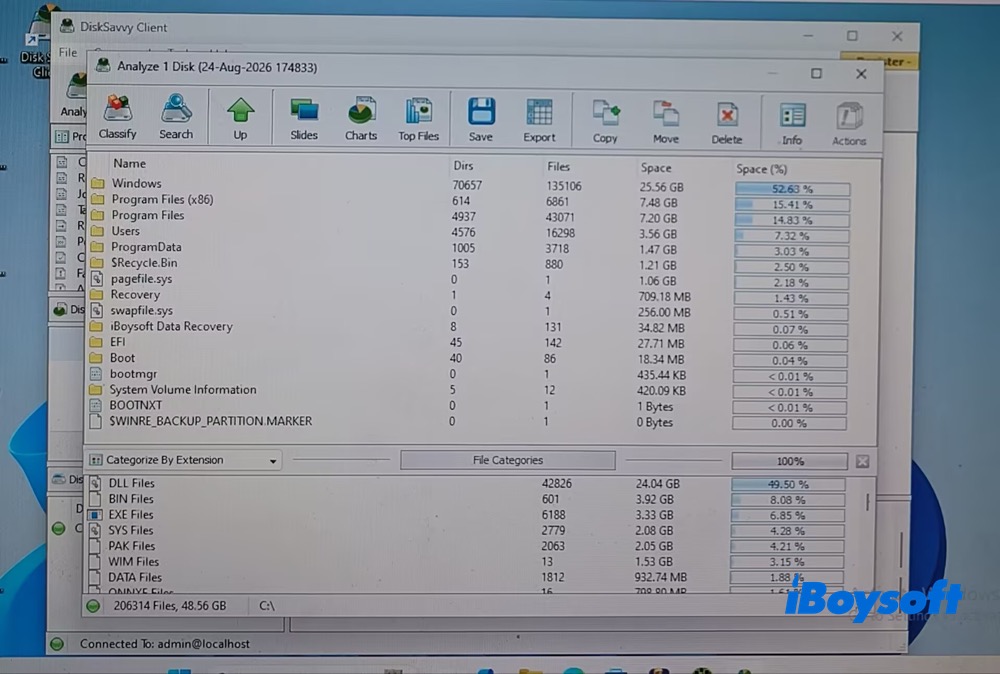This screenshot has height=674, width=1000.
Task: Click the Copy toolbar icon
Action: tap(605, 121)
